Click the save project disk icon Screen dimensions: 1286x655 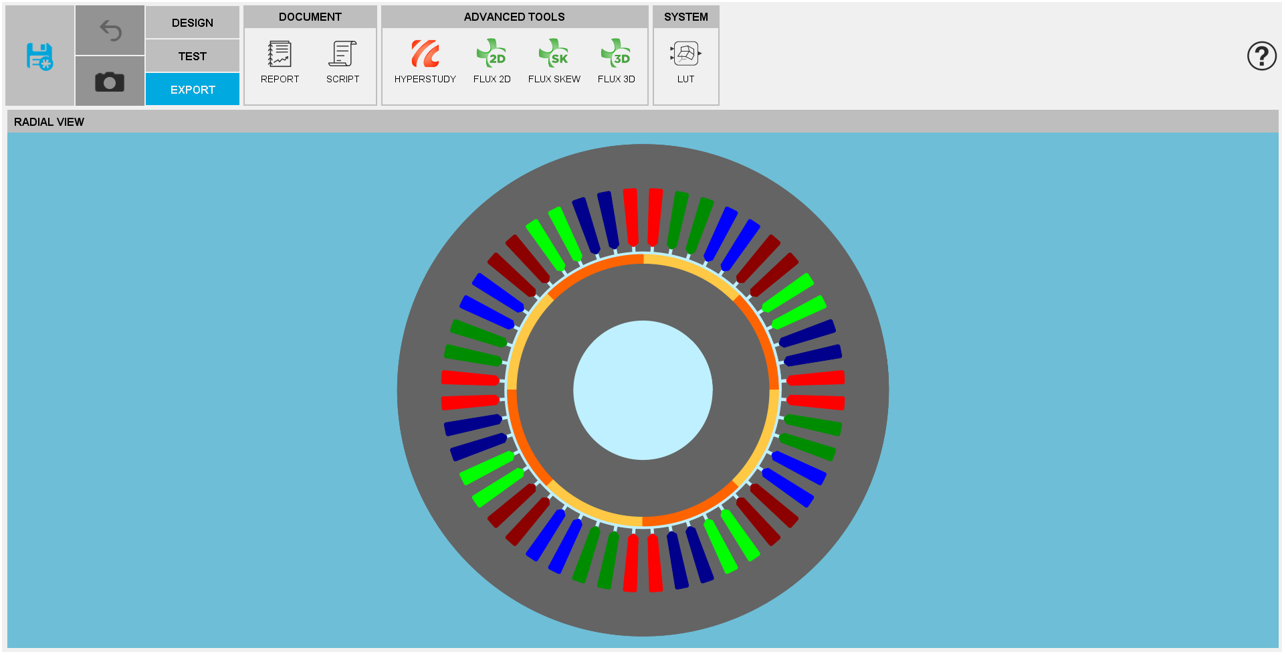39,56
